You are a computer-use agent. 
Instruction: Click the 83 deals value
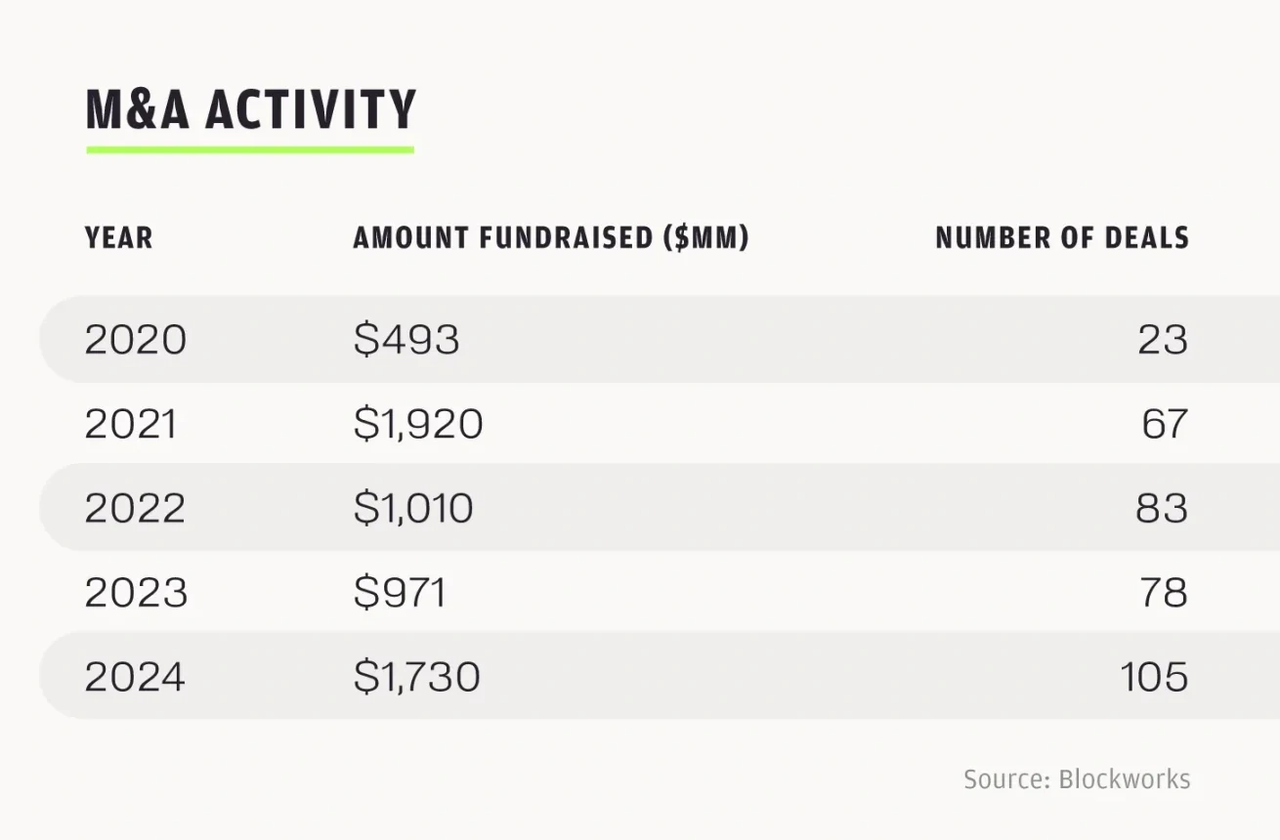pos(1162,508)
